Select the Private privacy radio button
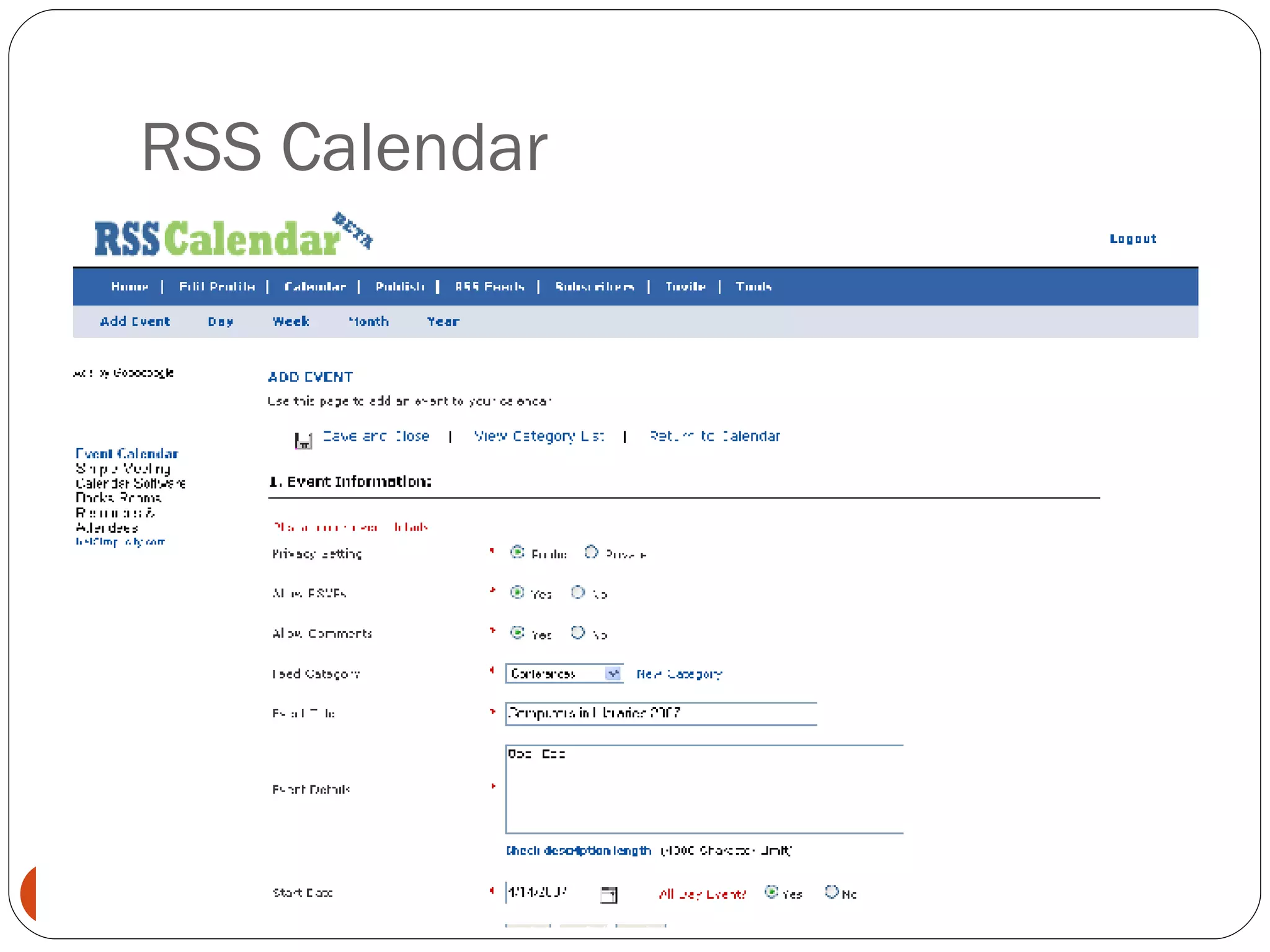This screenshot has width=1270, height=952. point(592,552)
